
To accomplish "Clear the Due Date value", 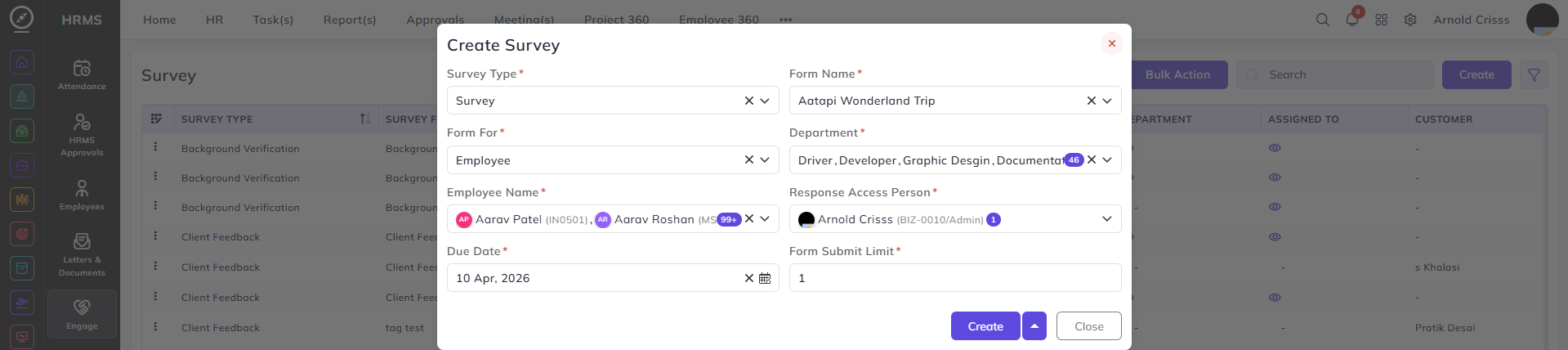I will click(748, 278).
